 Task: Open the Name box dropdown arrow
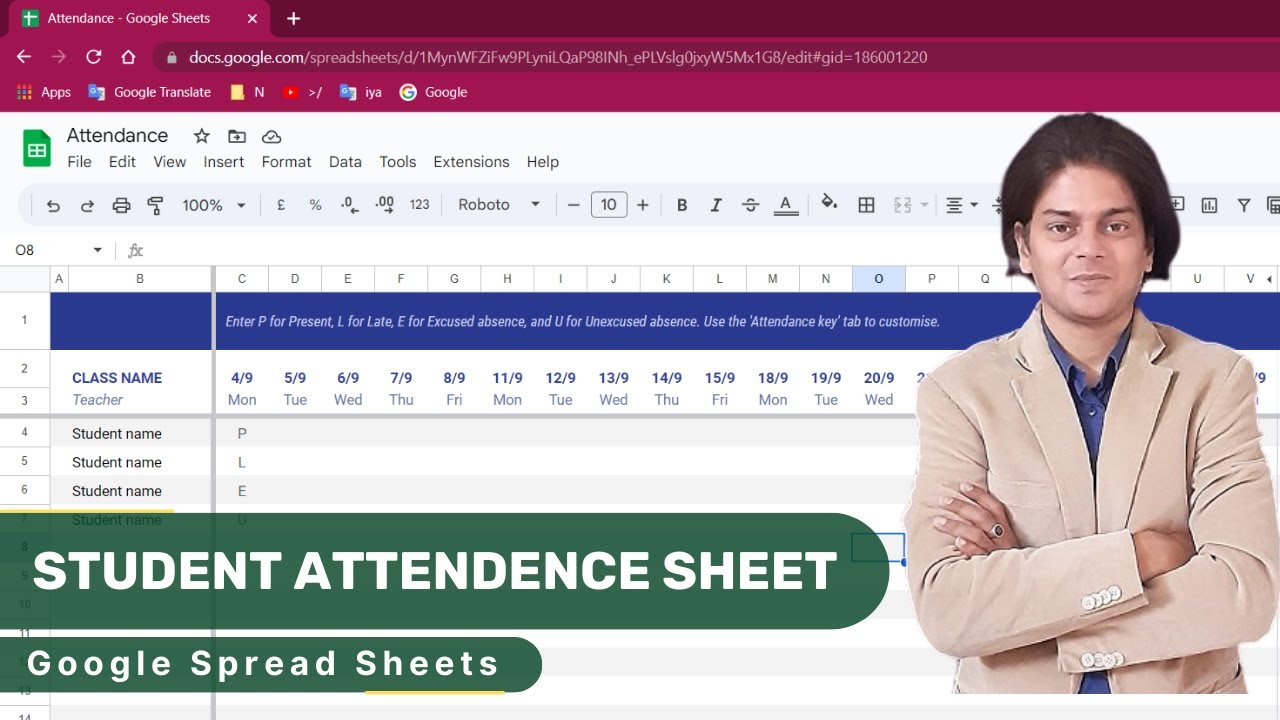97,250
